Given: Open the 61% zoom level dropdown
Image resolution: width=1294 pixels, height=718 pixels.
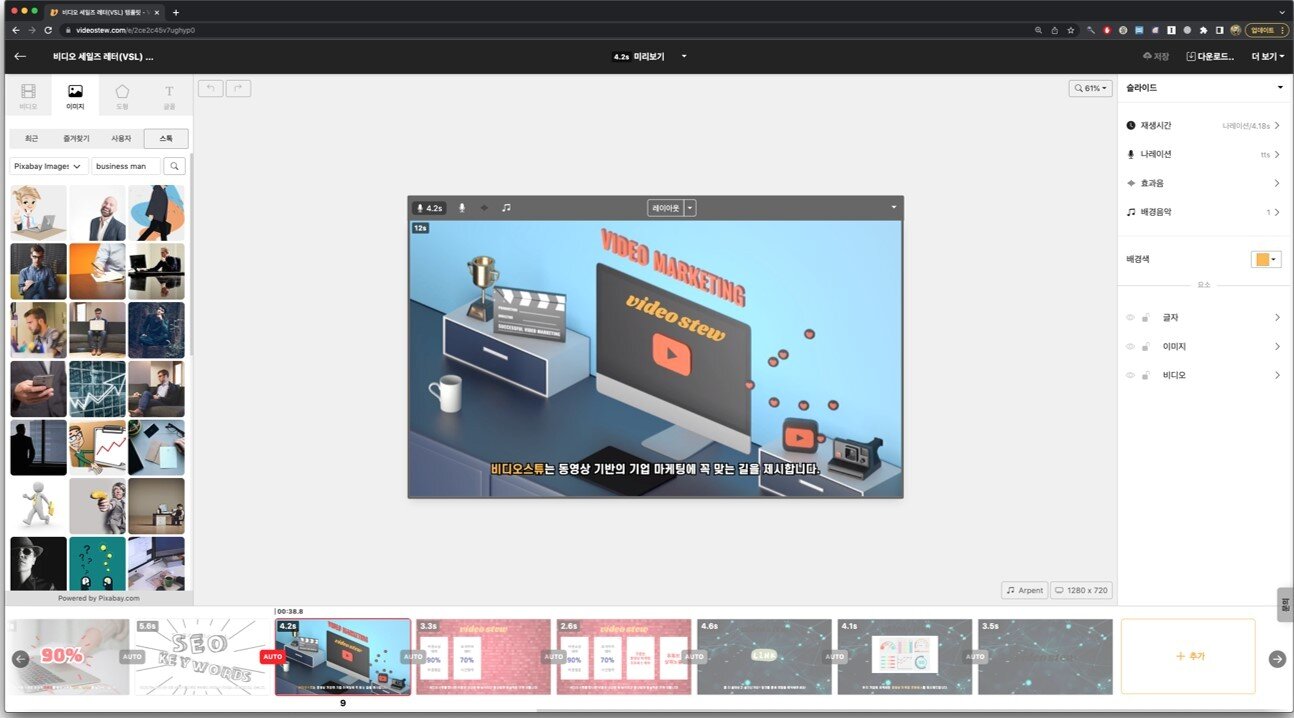Looking at the screenshot, I should [1090, 88].
